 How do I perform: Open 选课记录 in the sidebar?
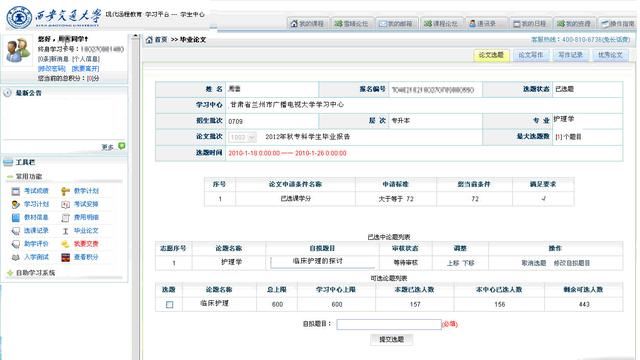click(x=36, y=231)
